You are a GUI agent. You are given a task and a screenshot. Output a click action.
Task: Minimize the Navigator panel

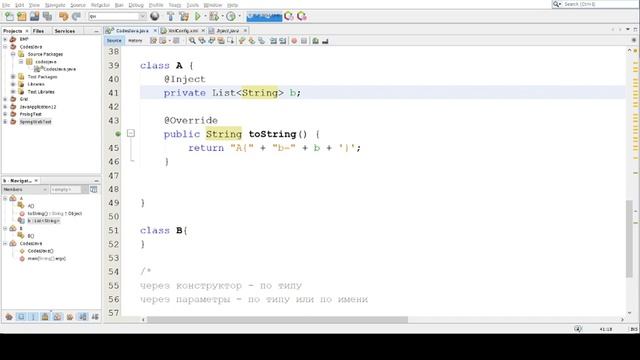[x=96, y=180]
